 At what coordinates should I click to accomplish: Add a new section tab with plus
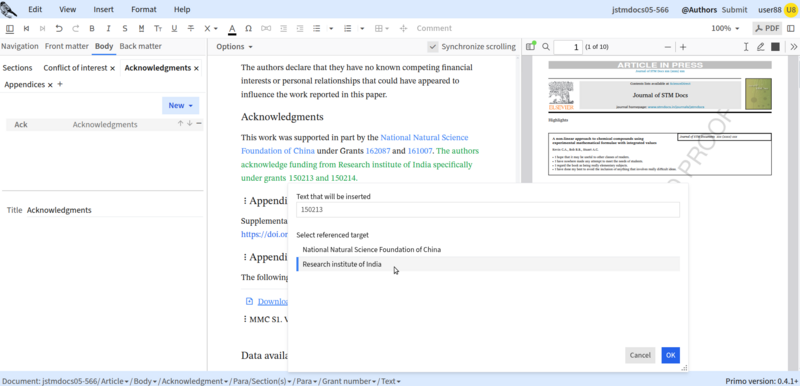pos(60,85)
